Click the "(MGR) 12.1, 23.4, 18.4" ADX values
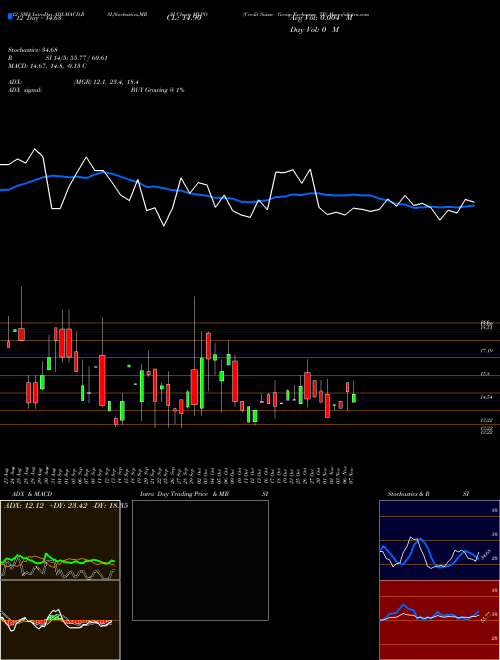 coord(106,82)
